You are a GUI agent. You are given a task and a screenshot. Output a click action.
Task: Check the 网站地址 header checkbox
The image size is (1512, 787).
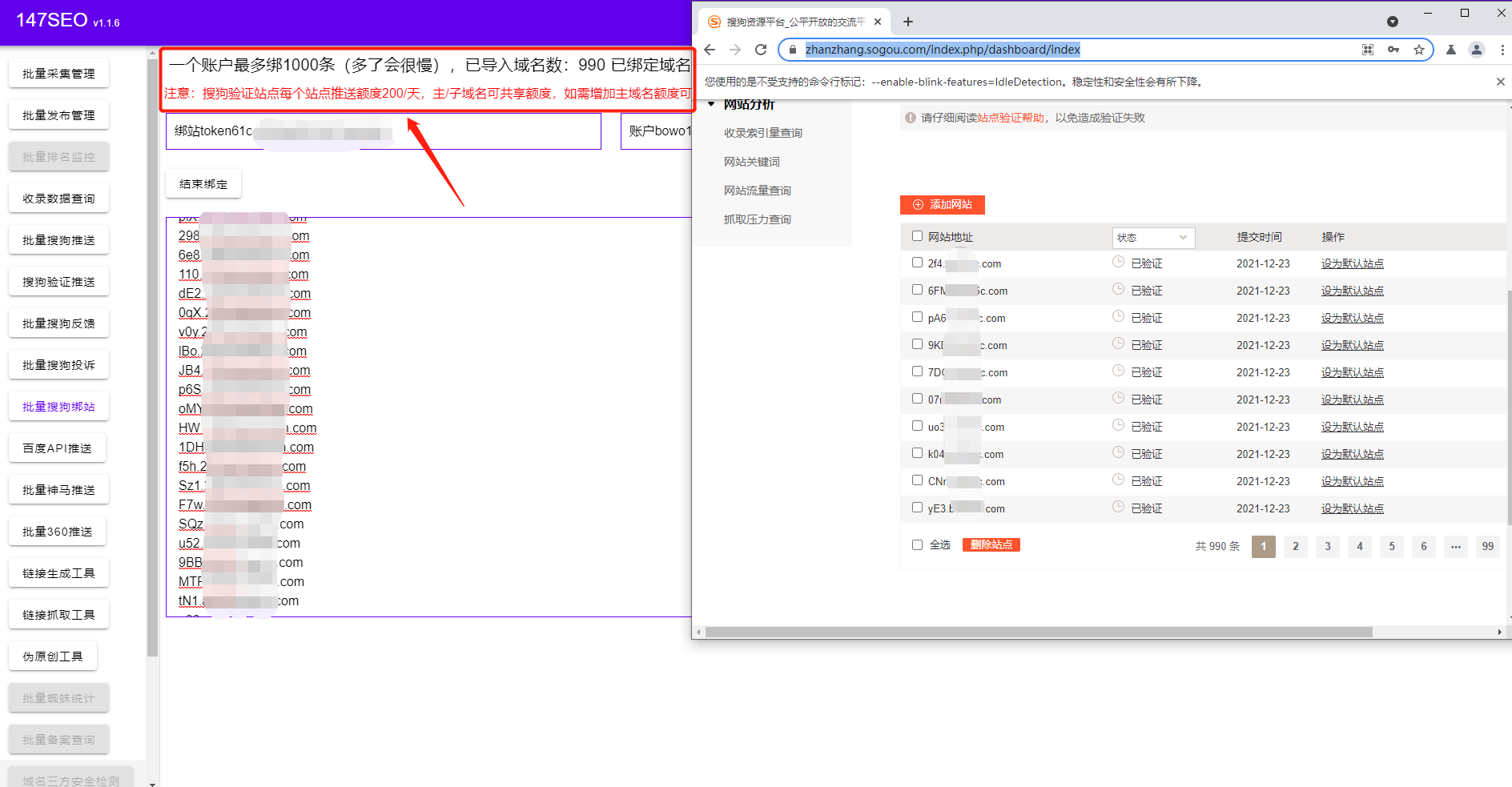[x=917, y=236]
